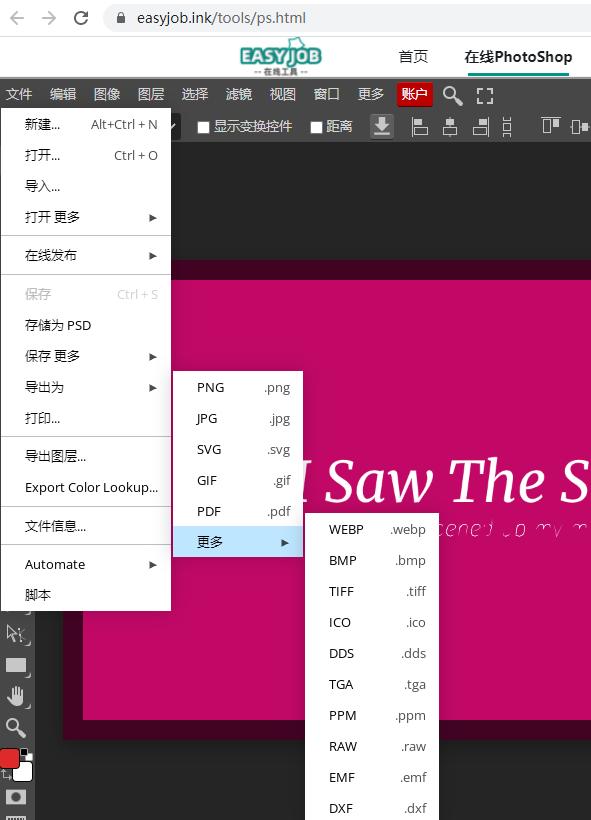Expand 更多 export formats submenu

(x=238, y=542)
